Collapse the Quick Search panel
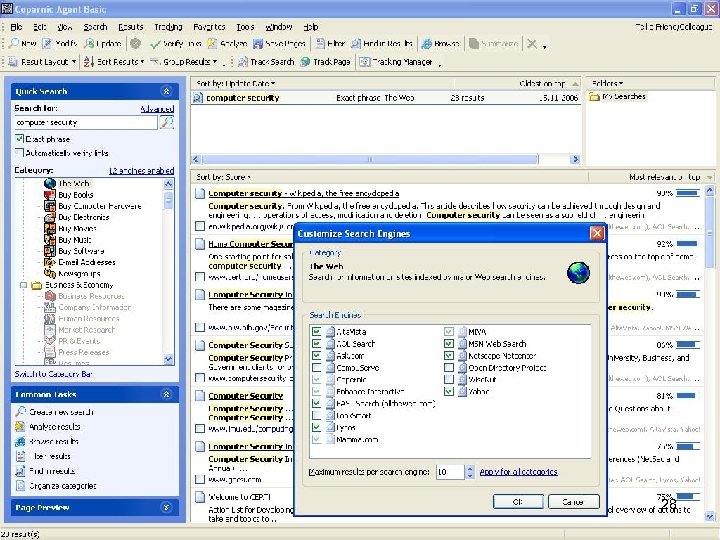This screenshot has height=540, width=720. [x=167, y=91]
